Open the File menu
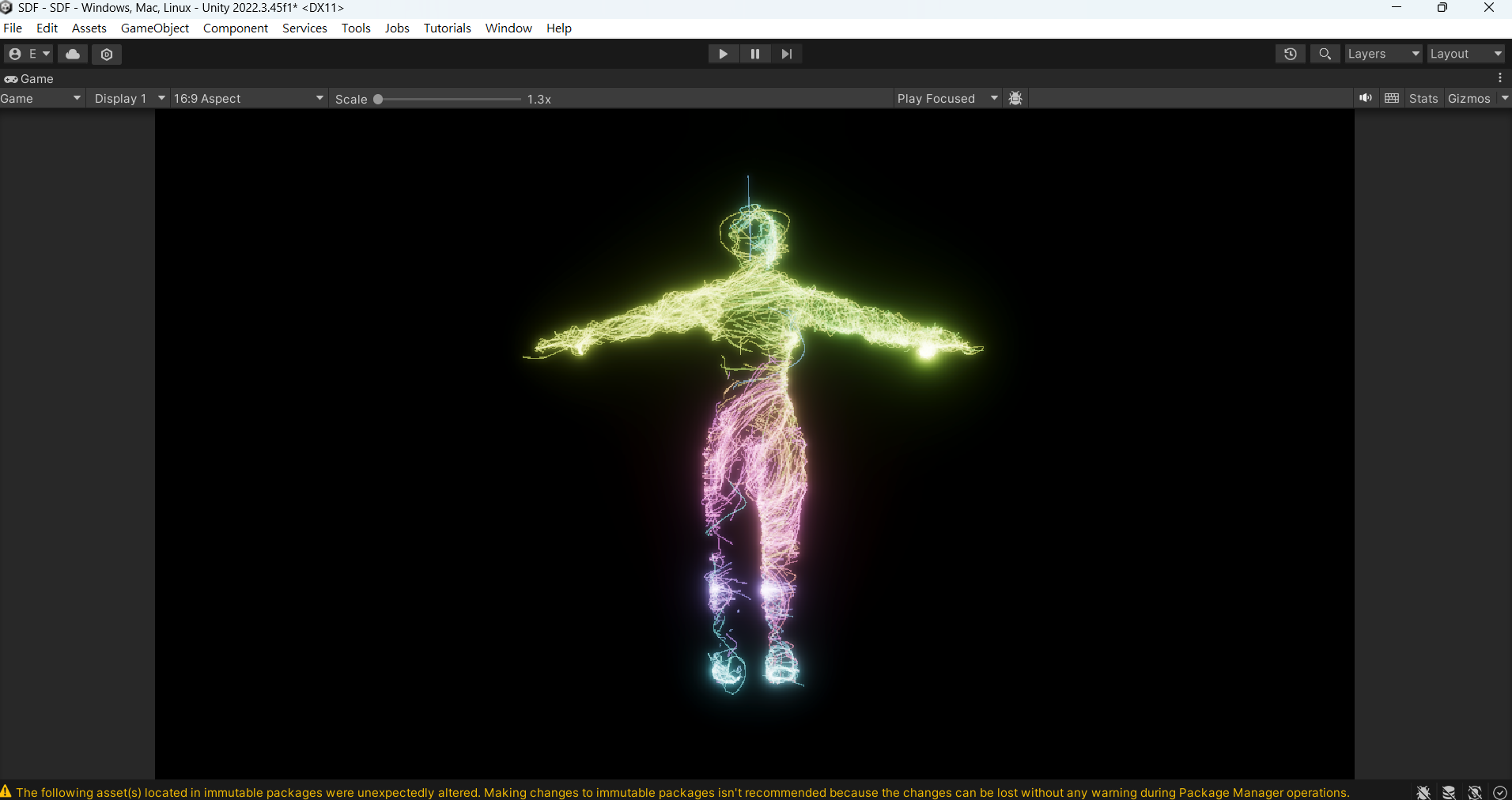Viewport: 1512px width, 800px height. click(x=13, y=28)
